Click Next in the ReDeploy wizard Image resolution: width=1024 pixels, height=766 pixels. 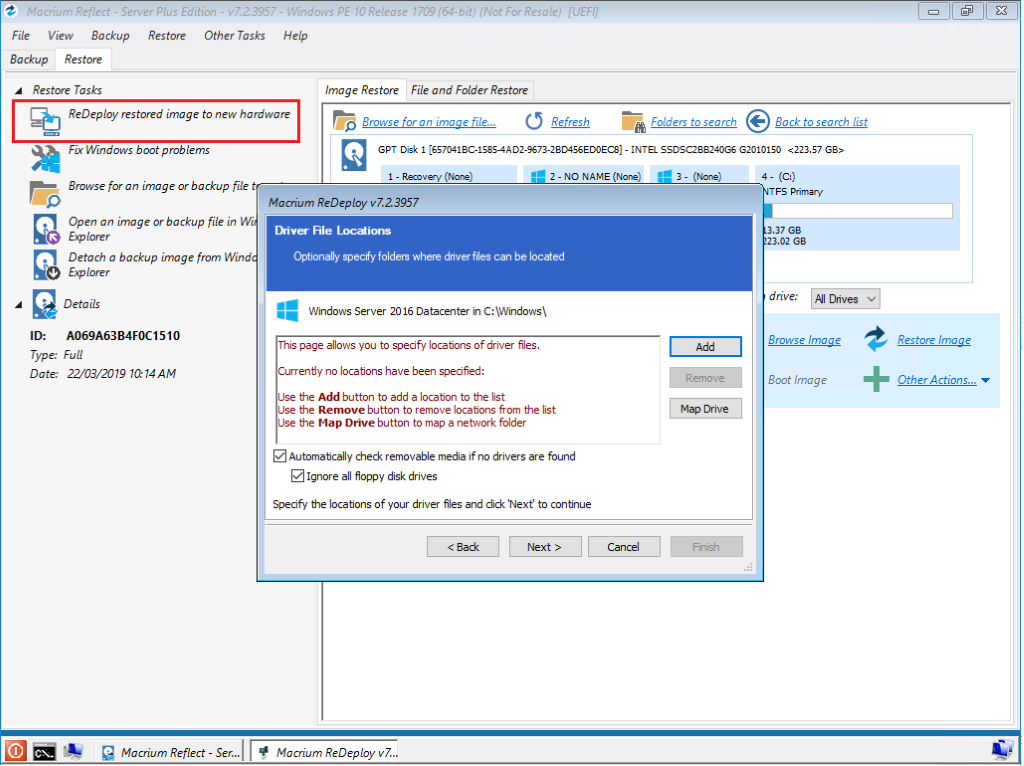point(545,547)
